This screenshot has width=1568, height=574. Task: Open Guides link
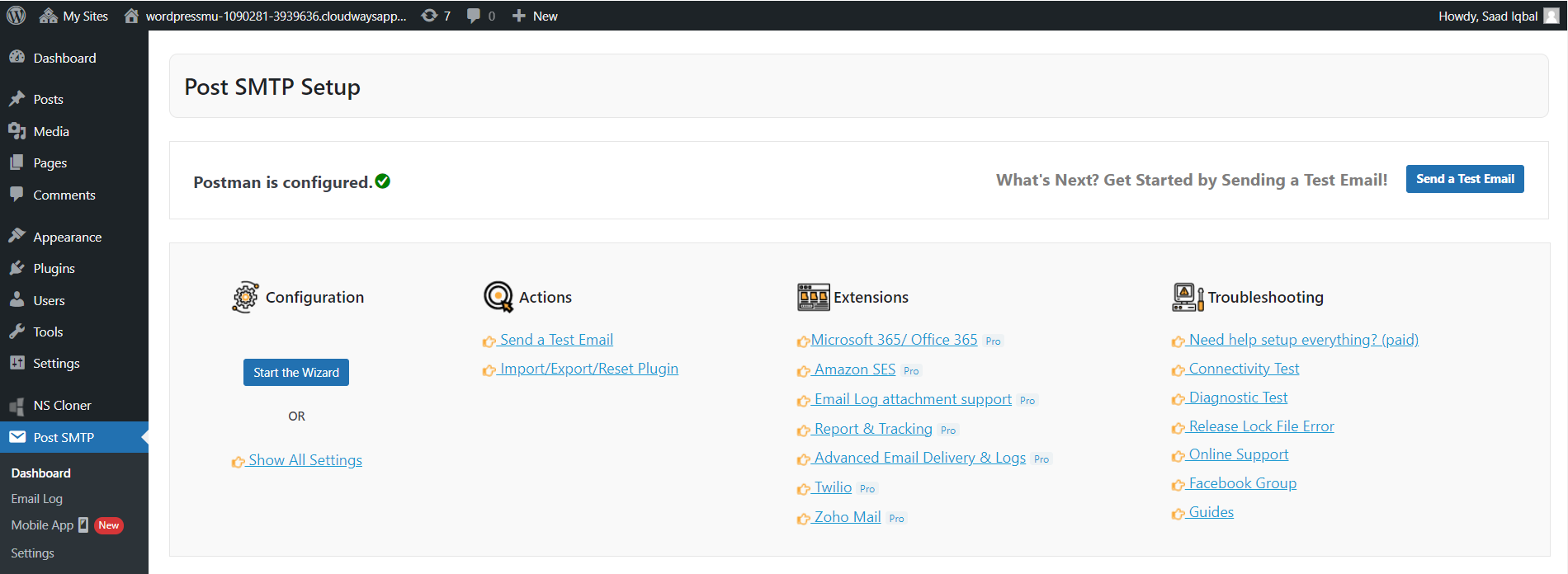coord(1211,512)
